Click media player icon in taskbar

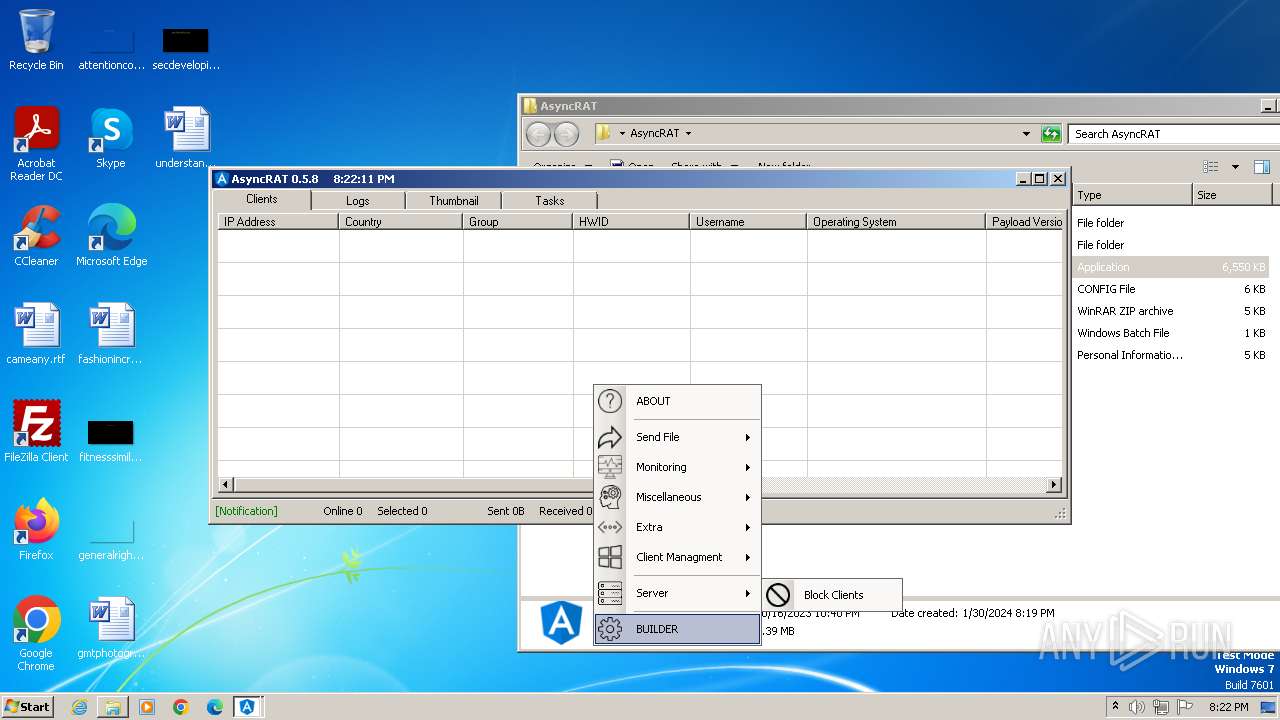tap(147, 707)
